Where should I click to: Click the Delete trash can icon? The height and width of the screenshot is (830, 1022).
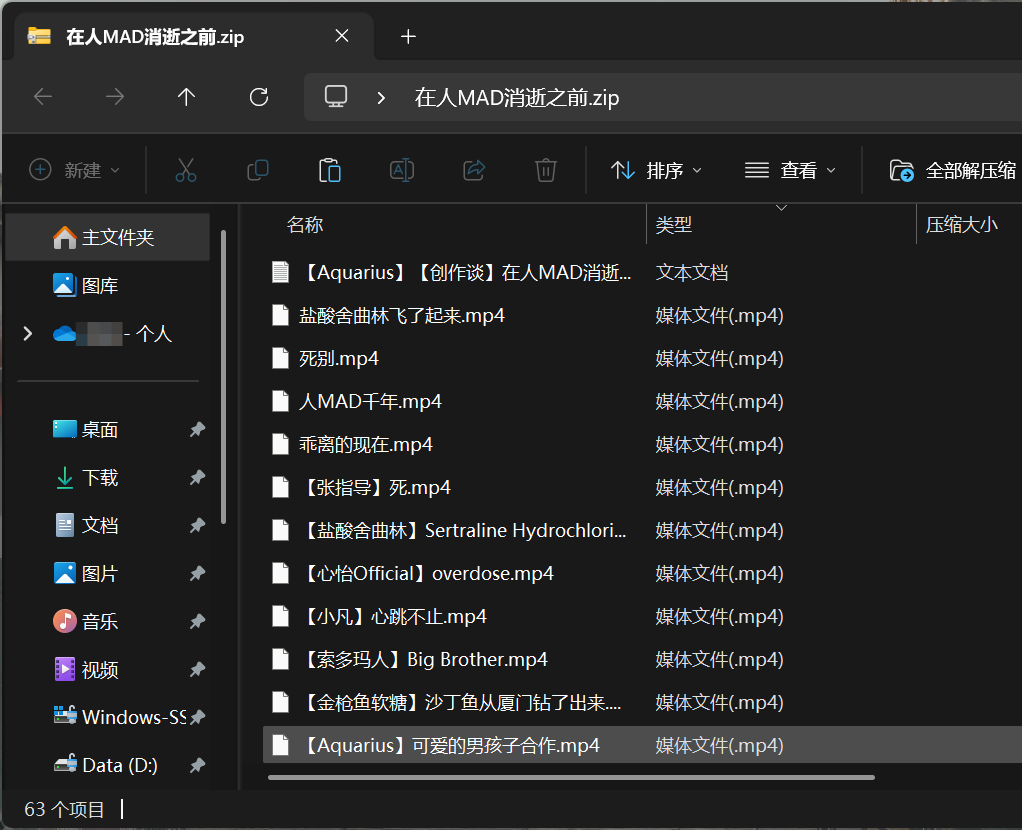(x=546, y=171)
